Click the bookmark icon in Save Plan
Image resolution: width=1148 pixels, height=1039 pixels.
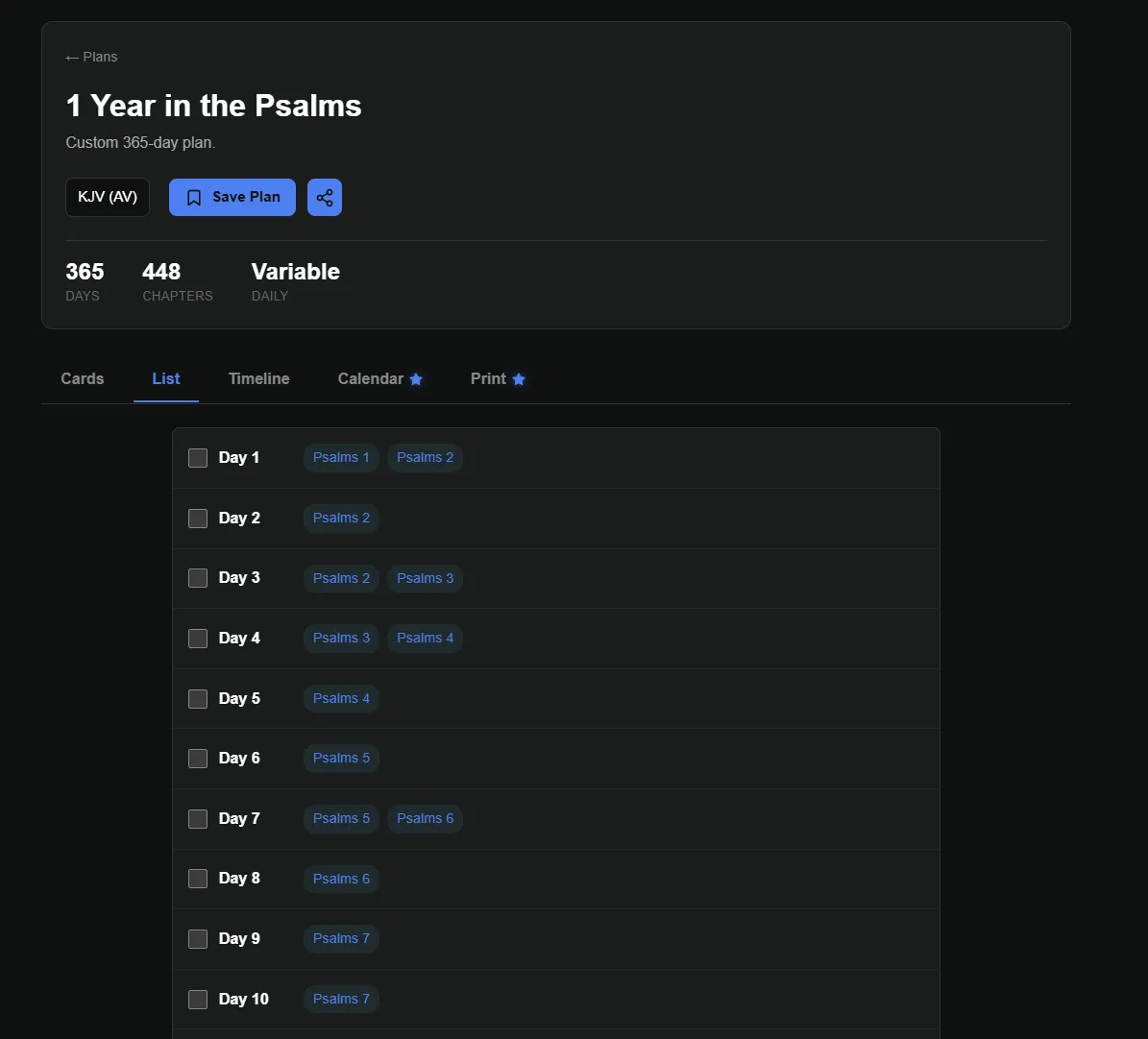[x=194, y=198]
